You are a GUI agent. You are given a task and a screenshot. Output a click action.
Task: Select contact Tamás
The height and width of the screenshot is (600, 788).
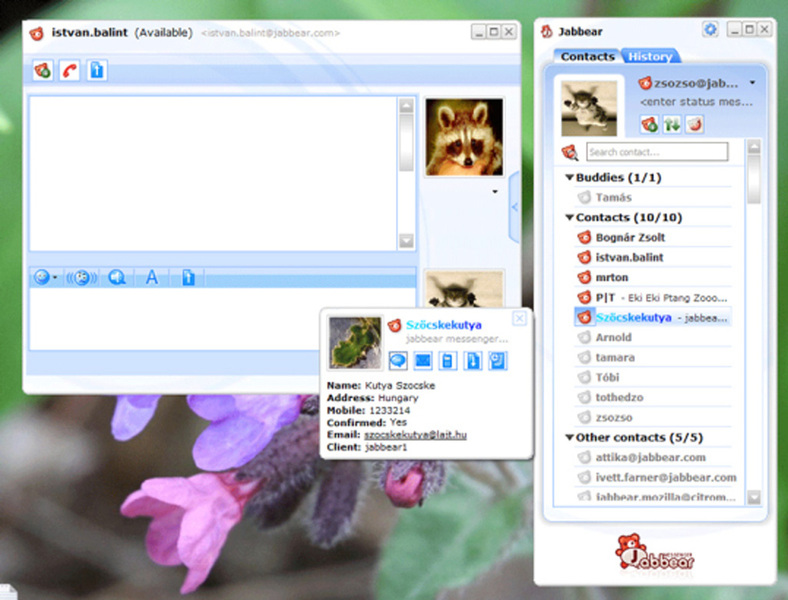653,197
